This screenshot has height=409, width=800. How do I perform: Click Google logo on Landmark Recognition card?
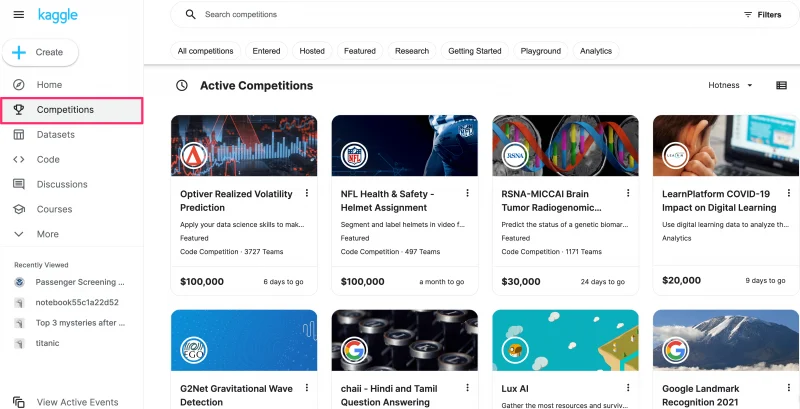(x=676, y=350)
